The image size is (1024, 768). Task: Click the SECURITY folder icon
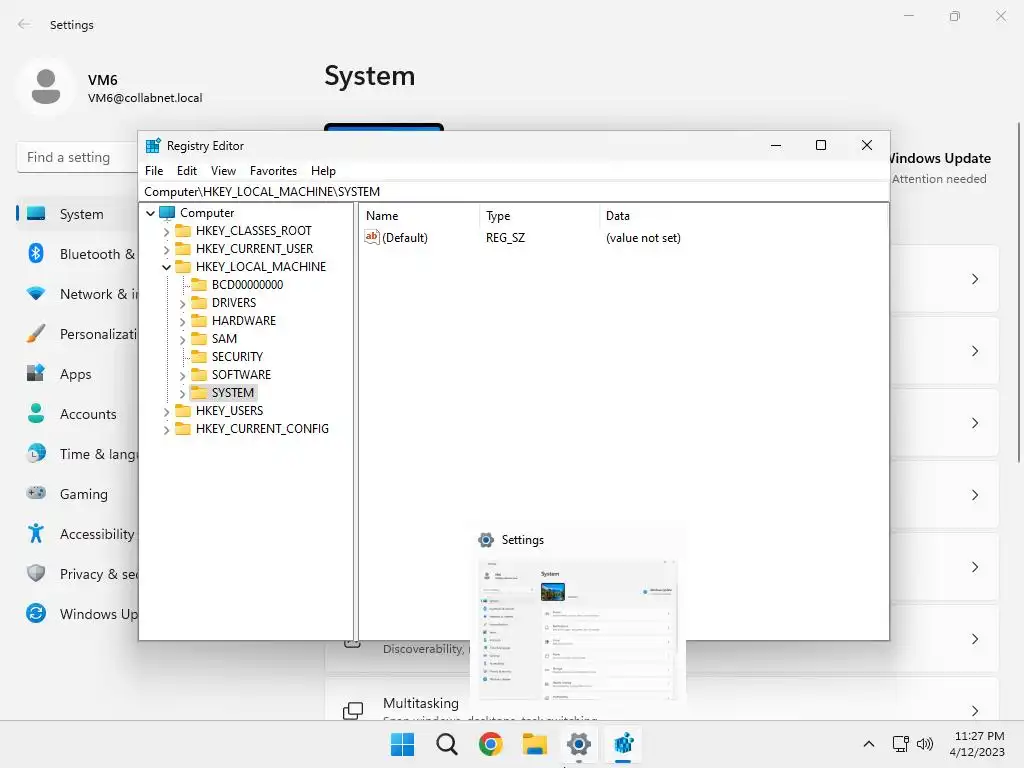[199, 357]
